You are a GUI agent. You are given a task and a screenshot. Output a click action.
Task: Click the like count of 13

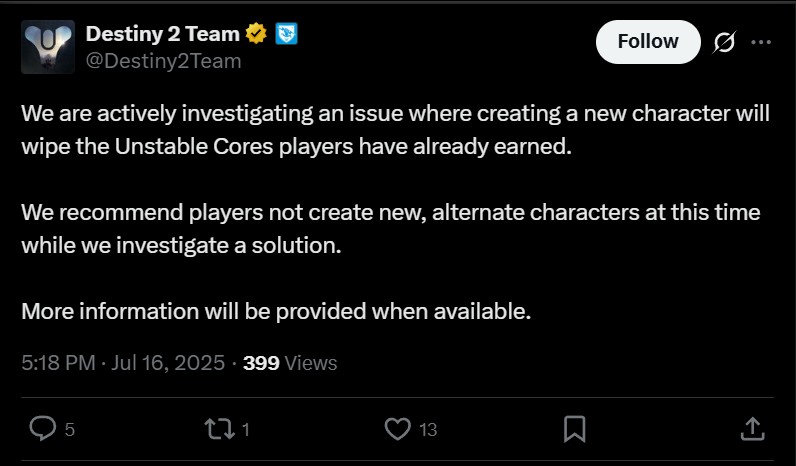[428, 430]
